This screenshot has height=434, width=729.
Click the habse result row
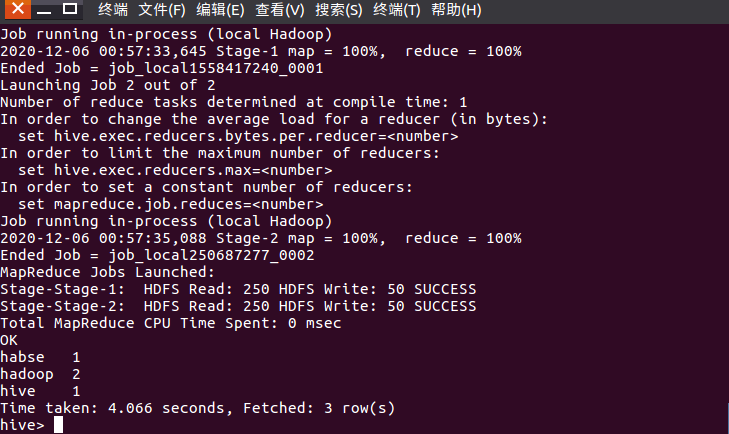click(40, 357)
